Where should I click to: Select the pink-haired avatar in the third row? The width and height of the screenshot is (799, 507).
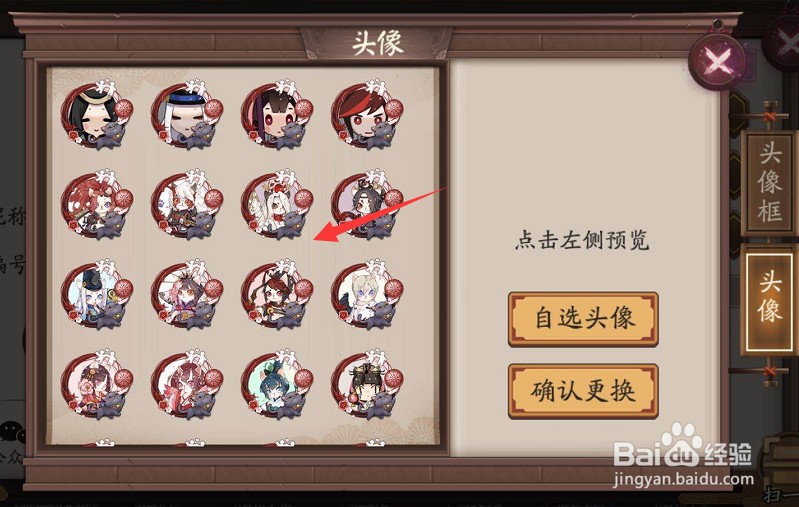tap(187, 295)
